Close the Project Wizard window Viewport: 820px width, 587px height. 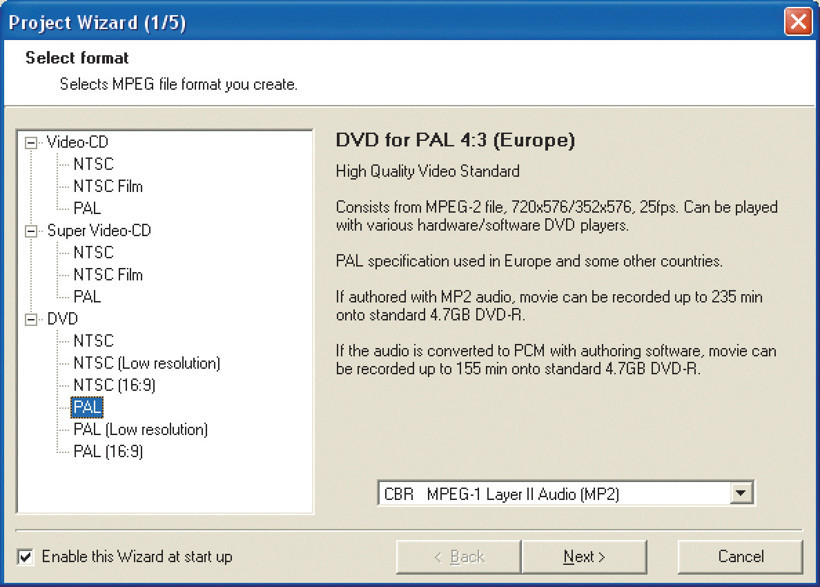point(798,22)
